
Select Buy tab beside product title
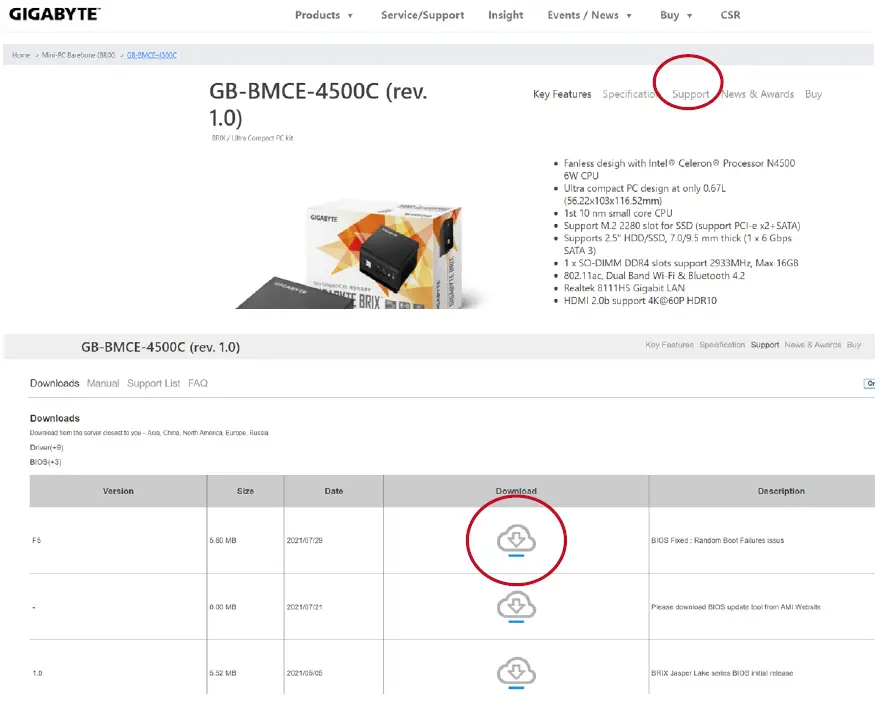pos(813,94)
